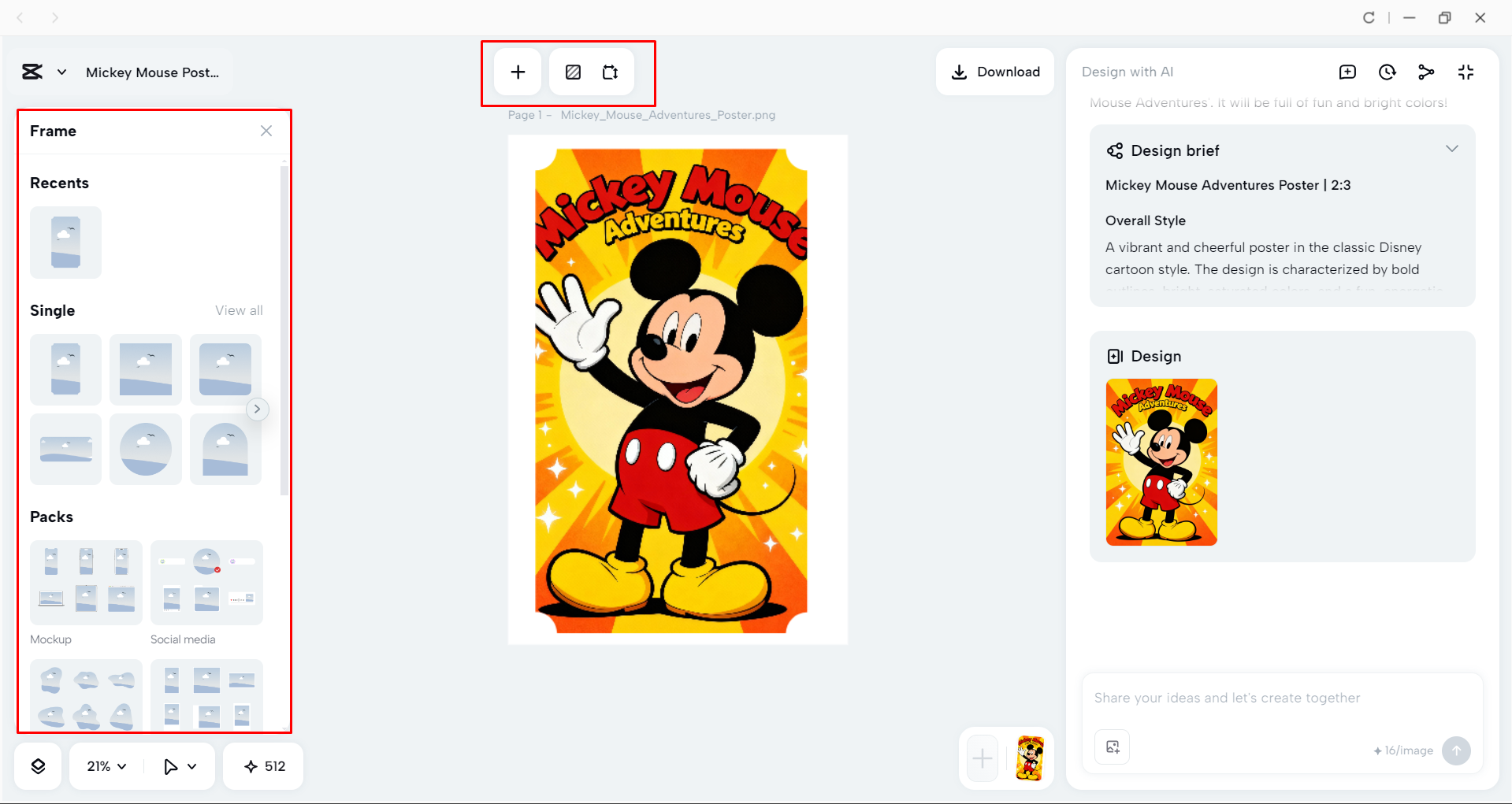The height and width of the screenshot is (804, 1512).
Task: Choose the portrait single frame
Action: click(x=66, y=369)
